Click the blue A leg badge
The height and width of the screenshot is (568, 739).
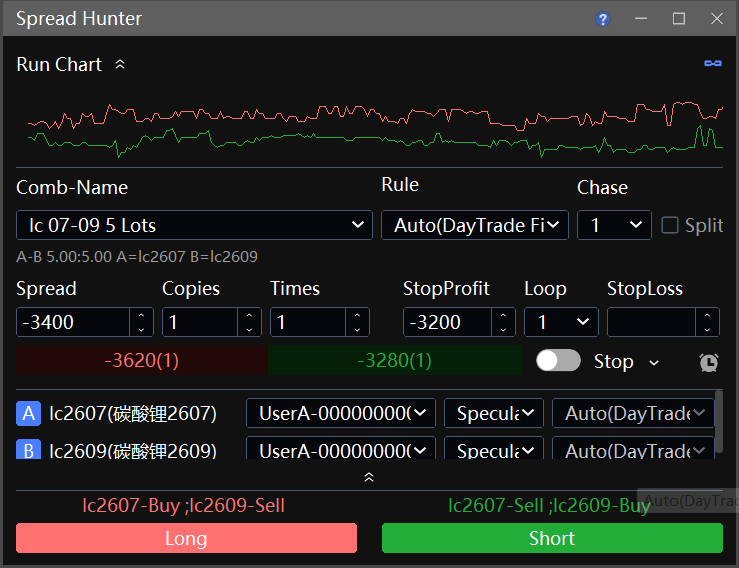click(28, 413)
